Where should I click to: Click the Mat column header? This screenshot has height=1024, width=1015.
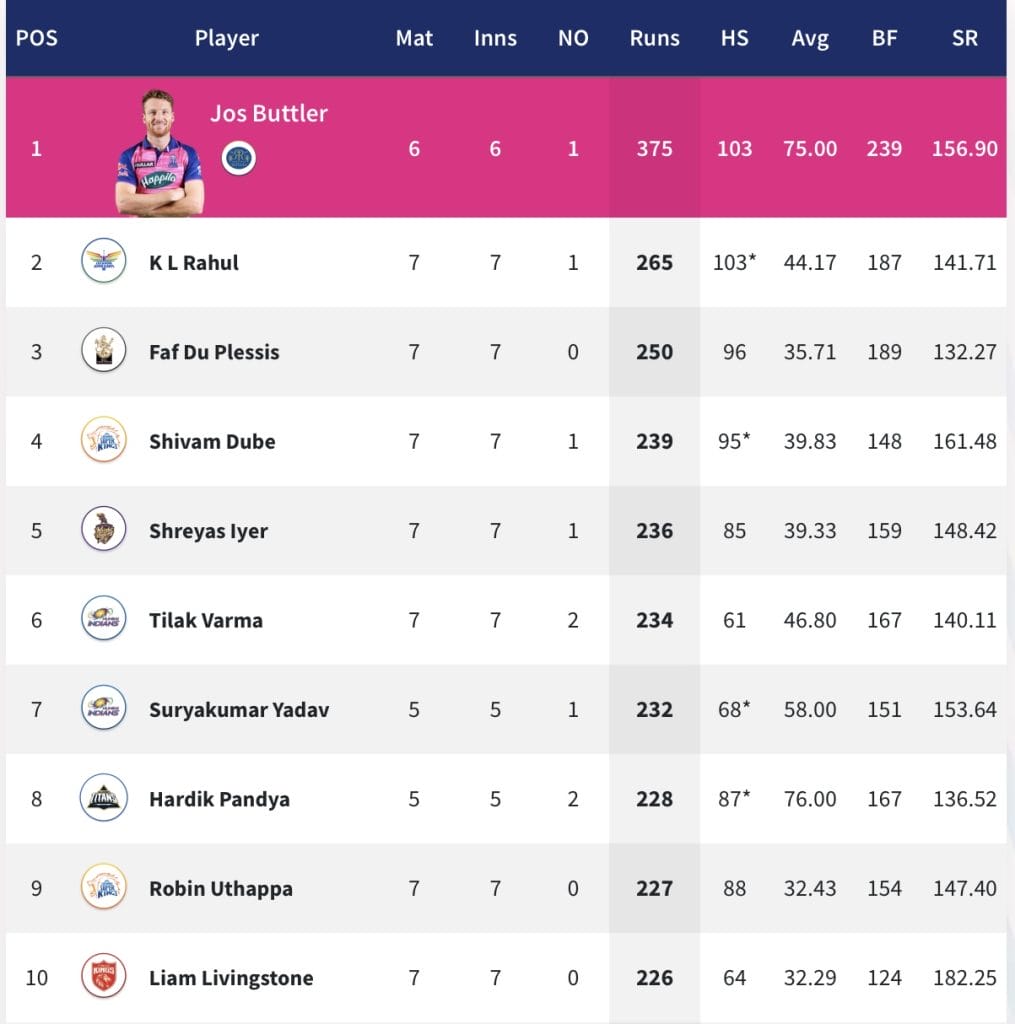[x=414, y=39]
